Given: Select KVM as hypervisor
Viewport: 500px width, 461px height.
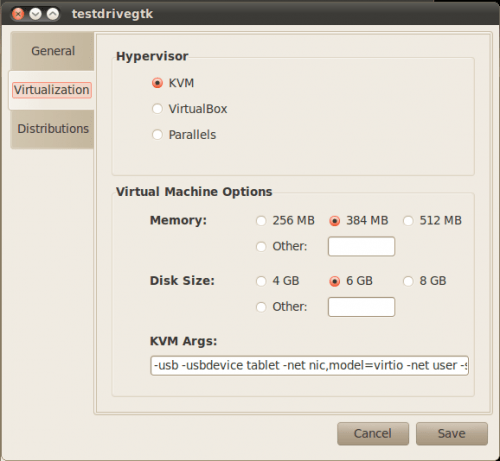Looking at the screenshot, I should coord(173,83).
